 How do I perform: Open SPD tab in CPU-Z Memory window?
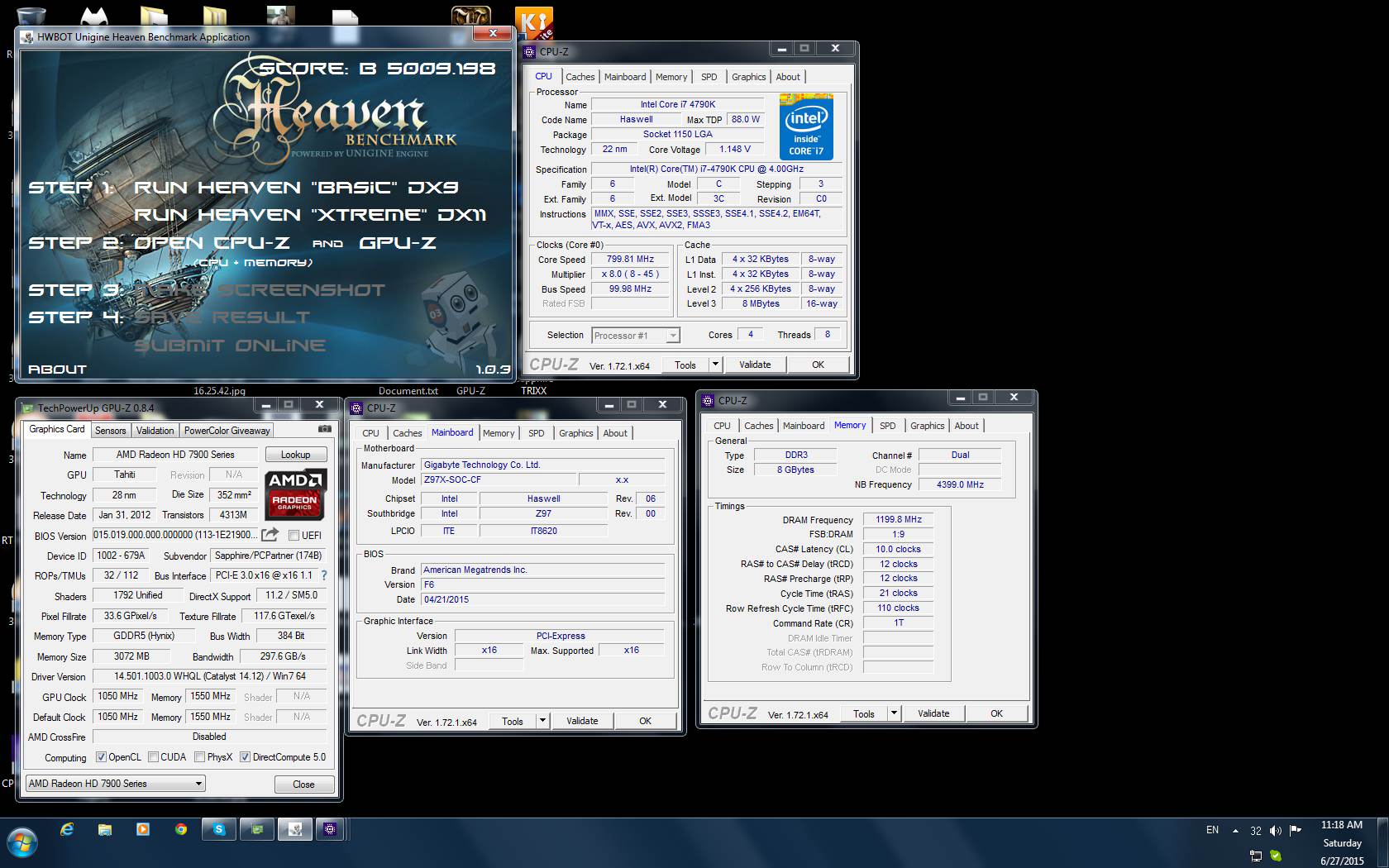click(x=887, y=426)
